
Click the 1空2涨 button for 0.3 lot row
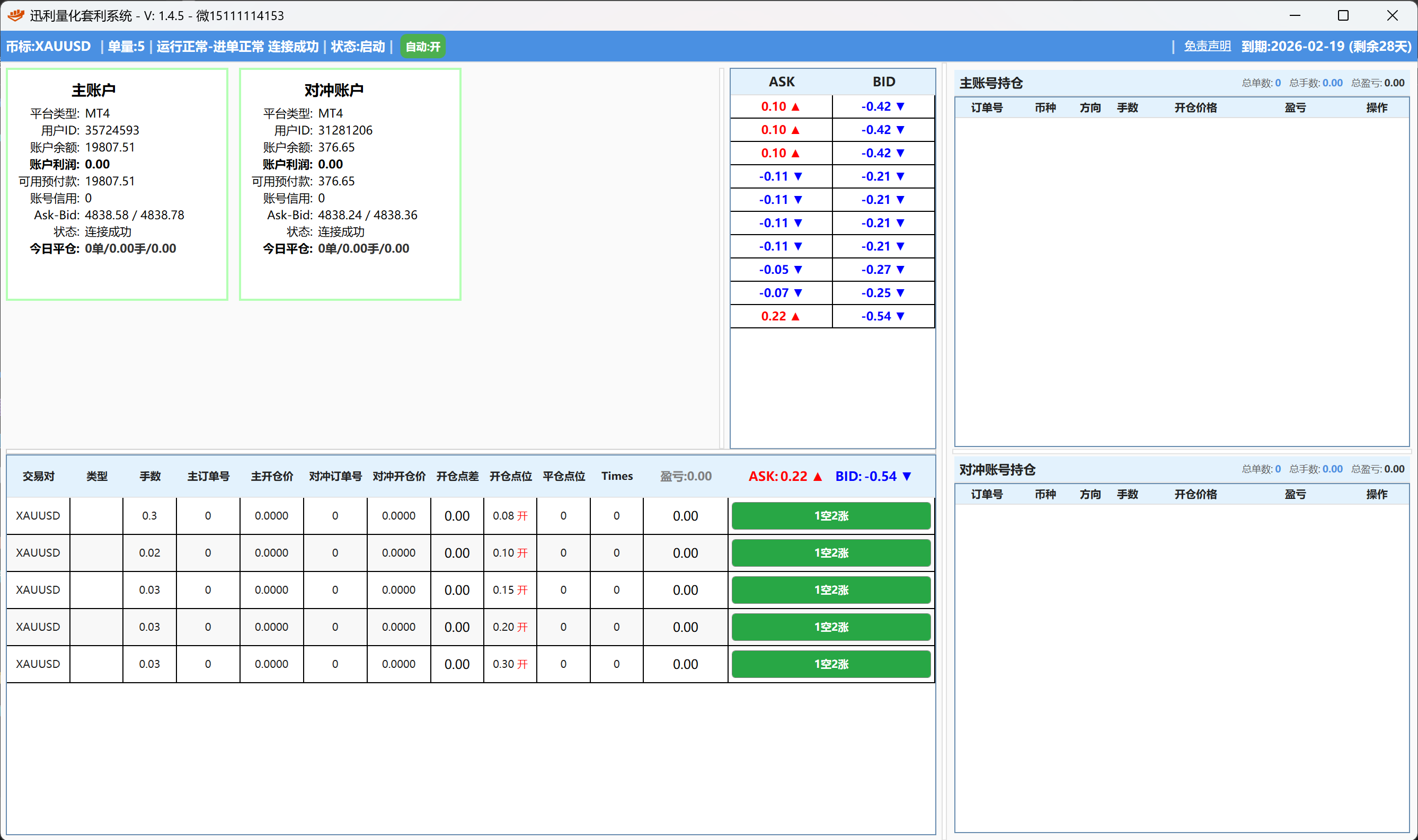click(x=831, y=516)
